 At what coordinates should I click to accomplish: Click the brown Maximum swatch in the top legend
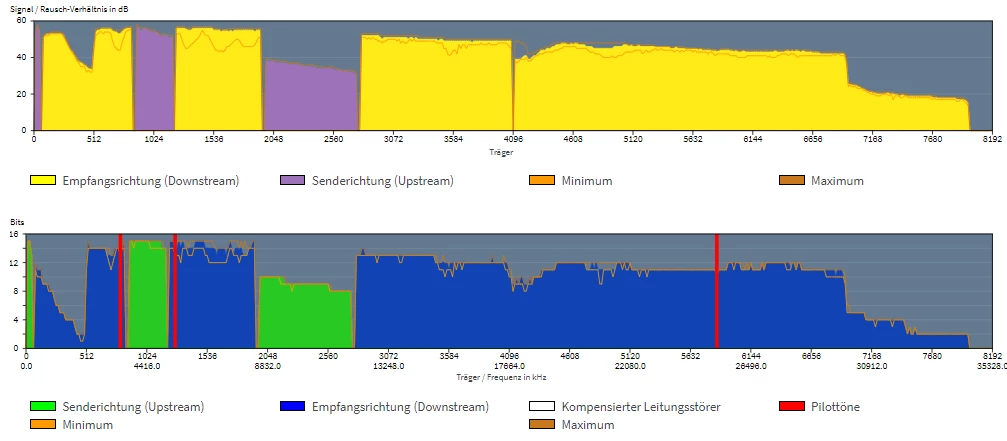(x=791, y=181)
